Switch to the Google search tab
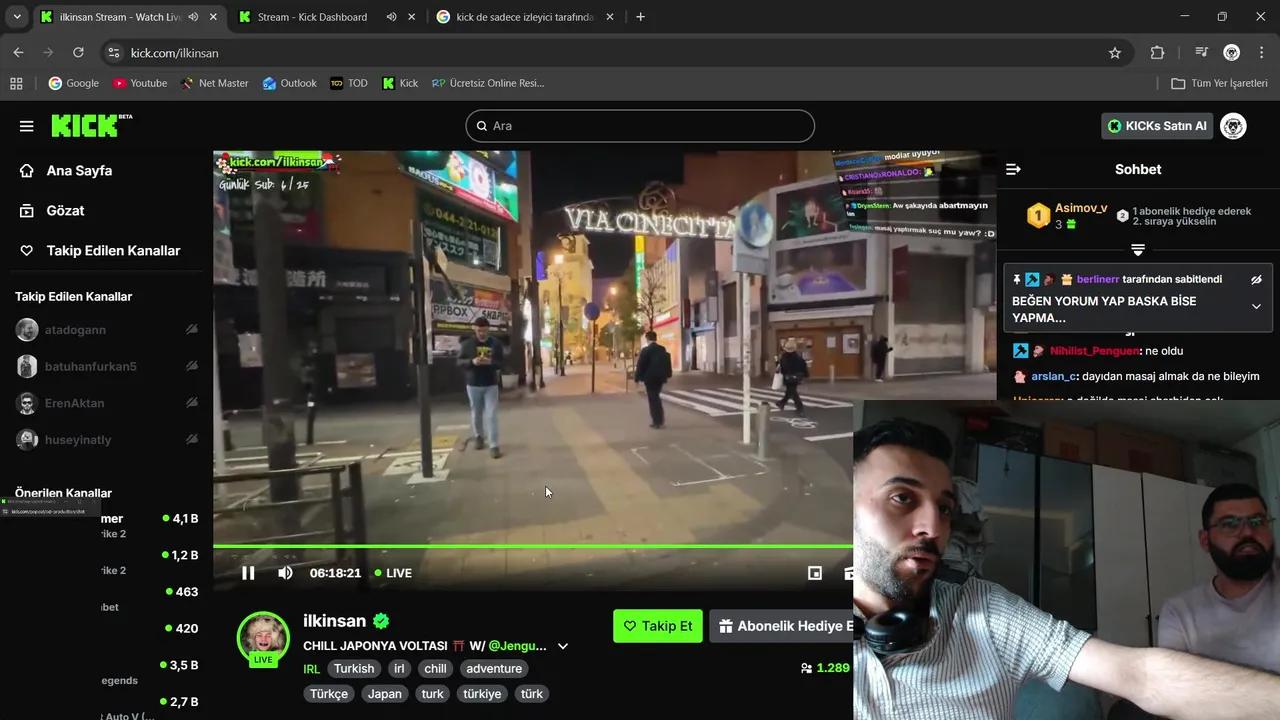This screenshot has height=720, width=1280. tap(525, 17)
